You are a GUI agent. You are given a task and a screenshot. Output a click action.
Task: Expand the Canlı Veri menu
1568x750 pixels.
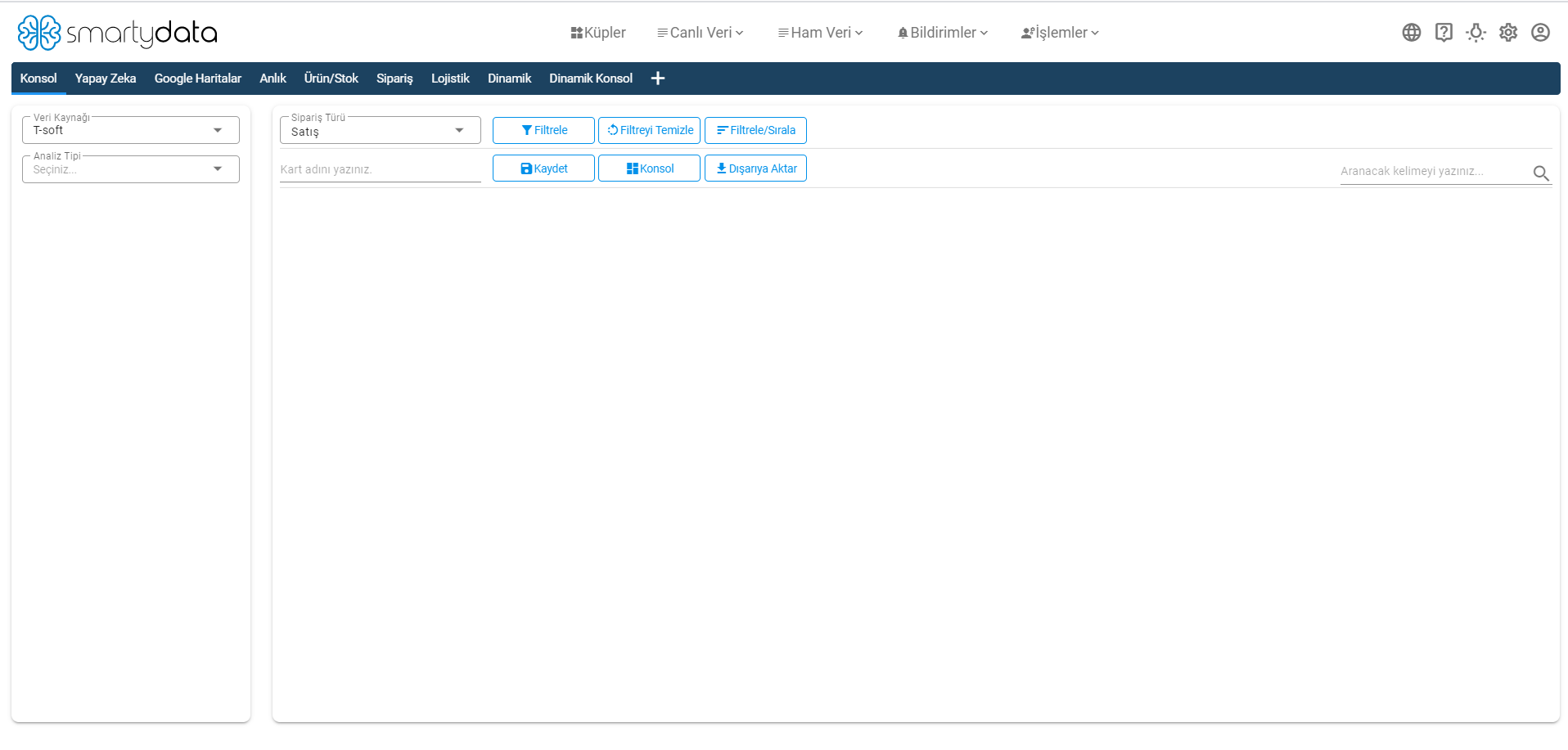point(701,33)
